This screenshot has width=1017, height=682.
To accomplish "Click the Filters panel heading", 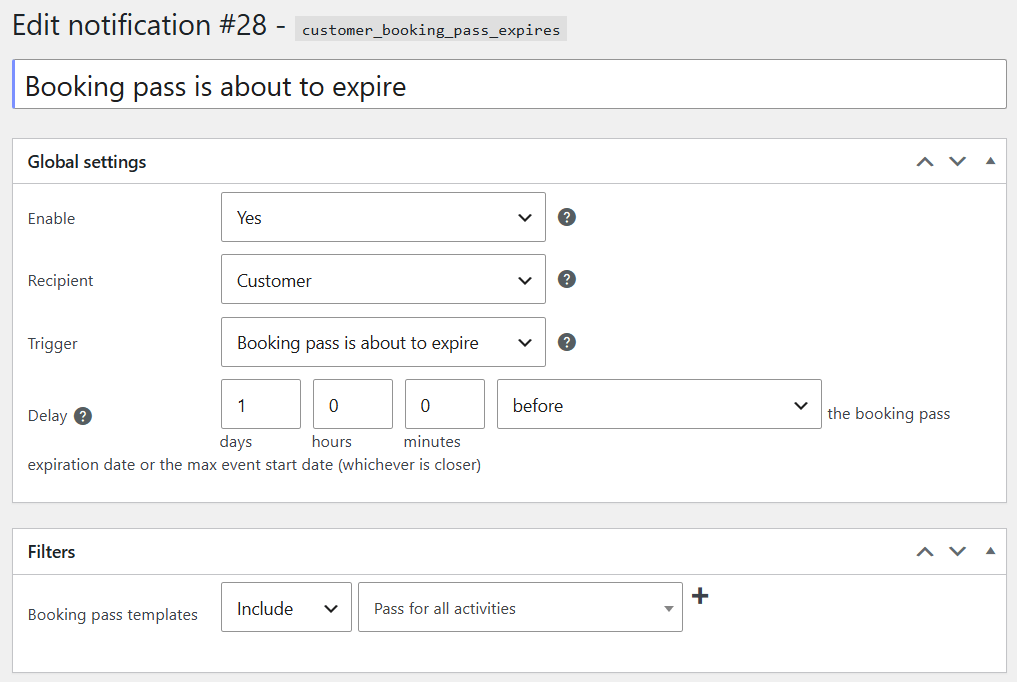I will point(51,552).
